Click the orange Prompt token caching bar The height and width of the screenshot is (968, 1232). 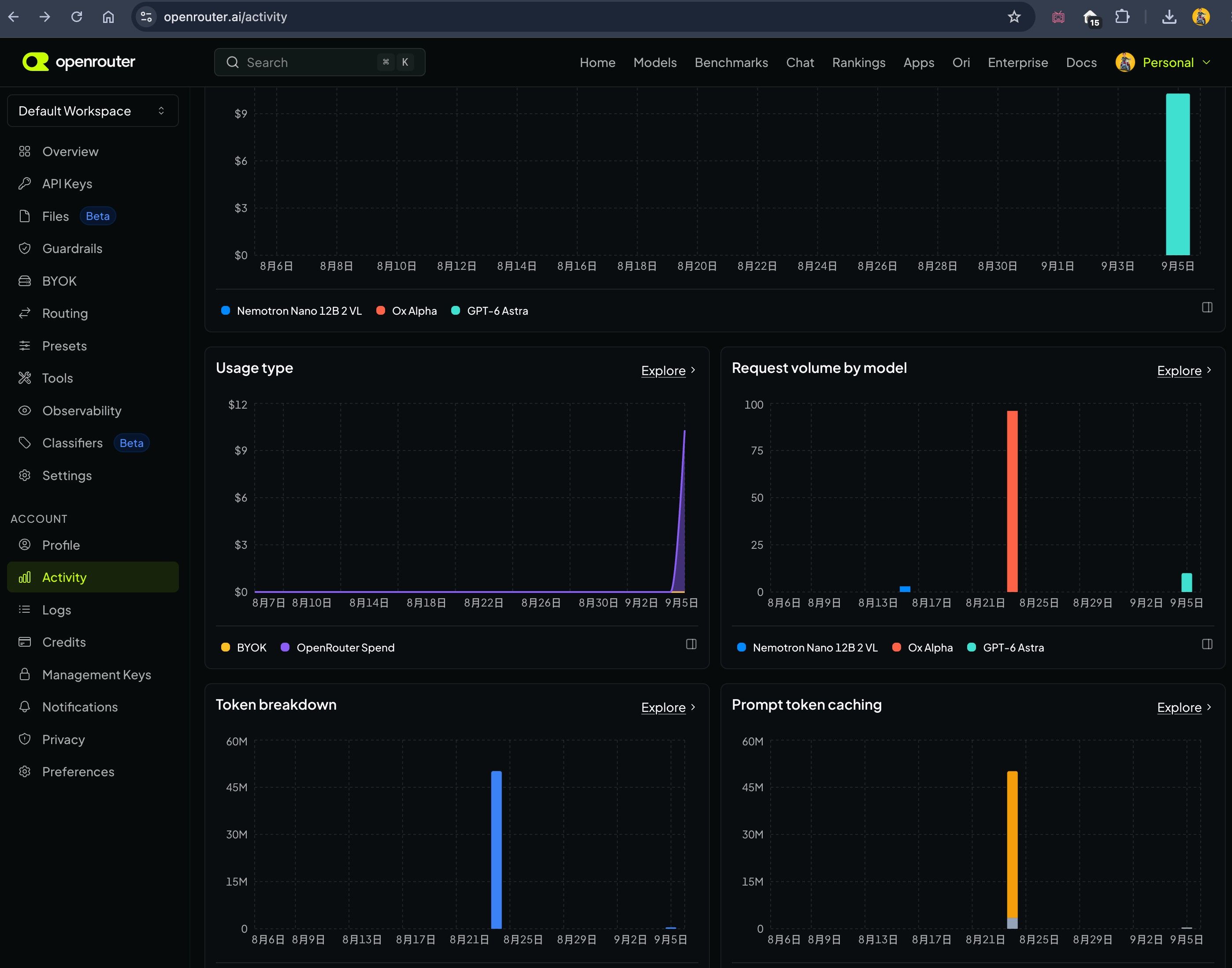[x=1012, y=845]
